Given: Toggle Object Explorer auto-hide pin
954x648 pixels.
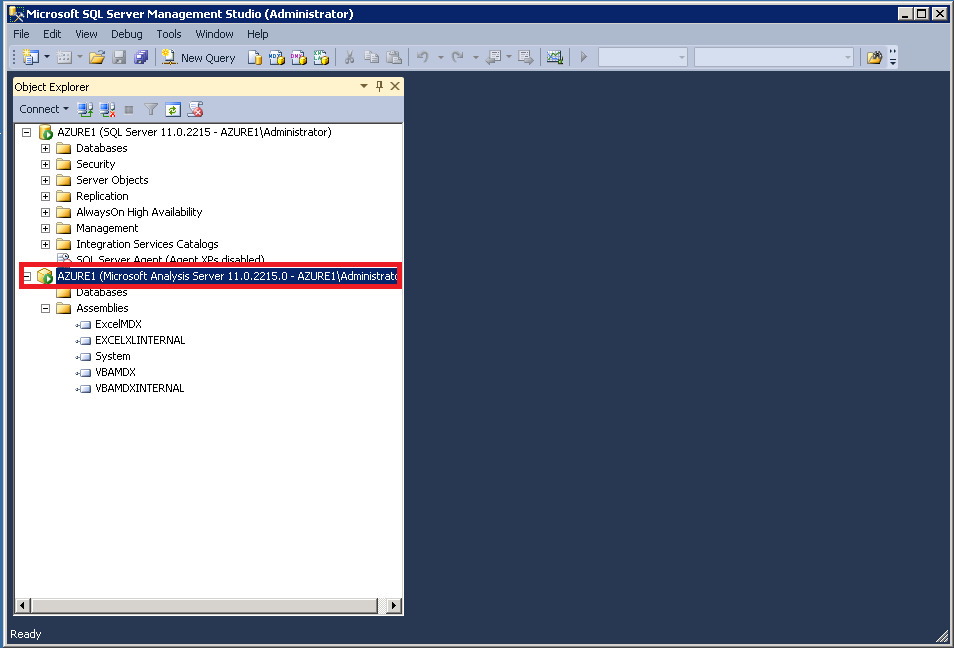Looking at the screenshot, I should point(379,86).
